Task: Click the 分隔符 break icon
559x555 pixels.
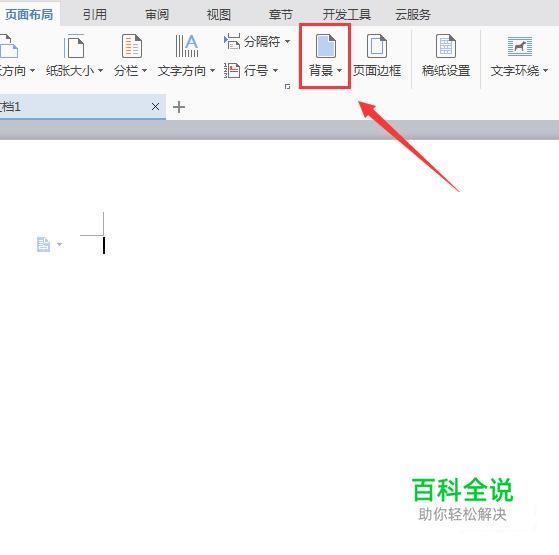Action: click(x=232, y=41)
